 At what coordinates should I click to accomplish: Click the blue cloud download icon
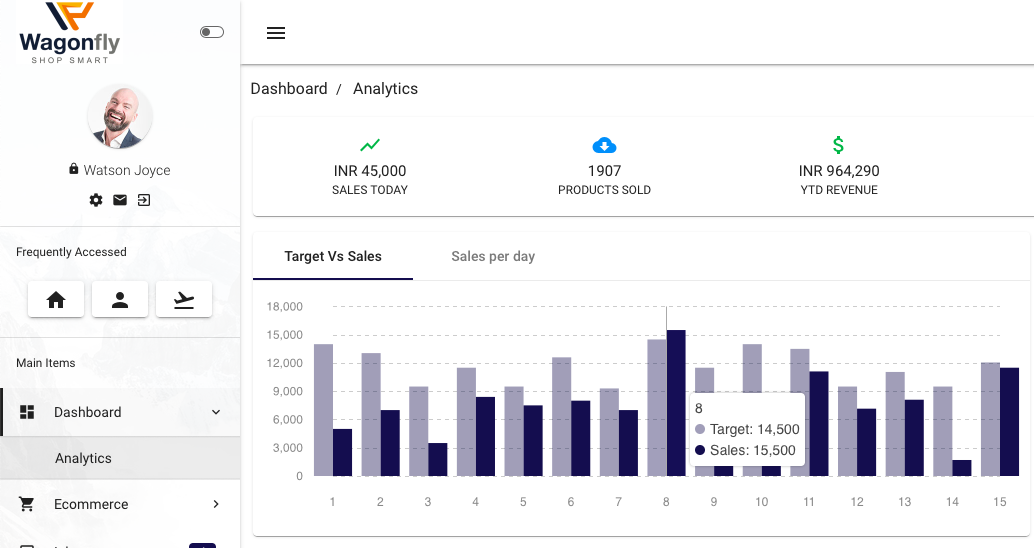[x=604, y=145]
